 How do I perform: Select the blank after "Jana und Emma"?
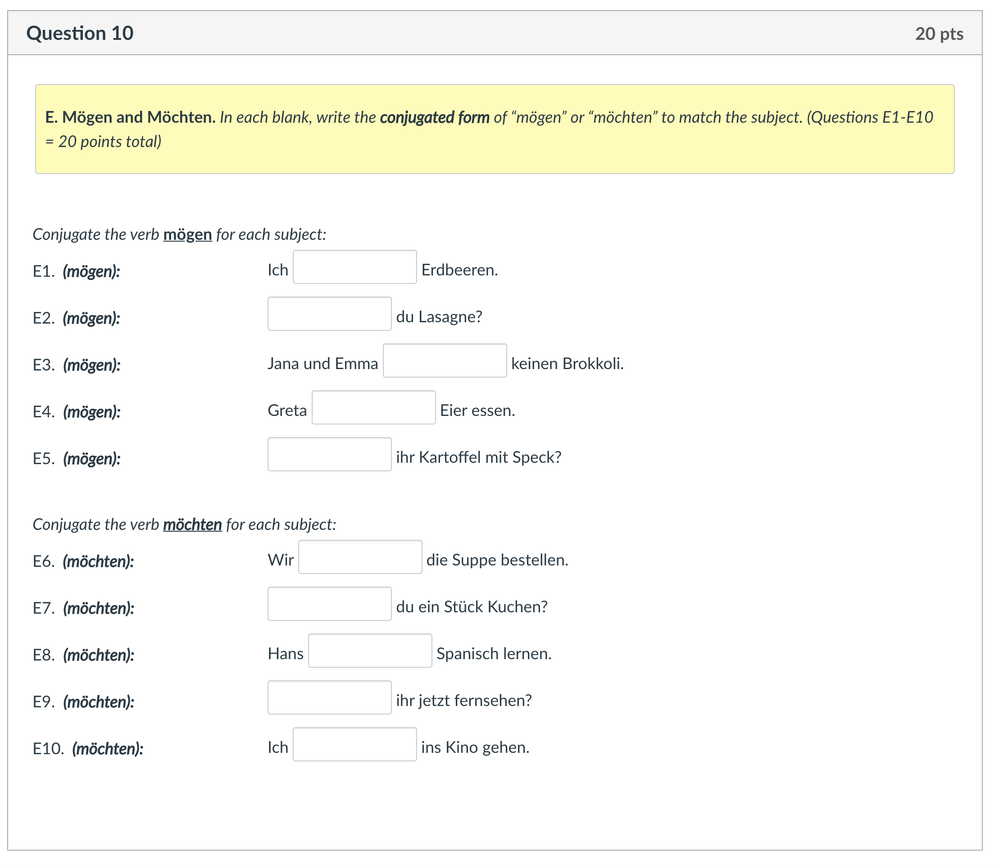click(x=444, y=362)
